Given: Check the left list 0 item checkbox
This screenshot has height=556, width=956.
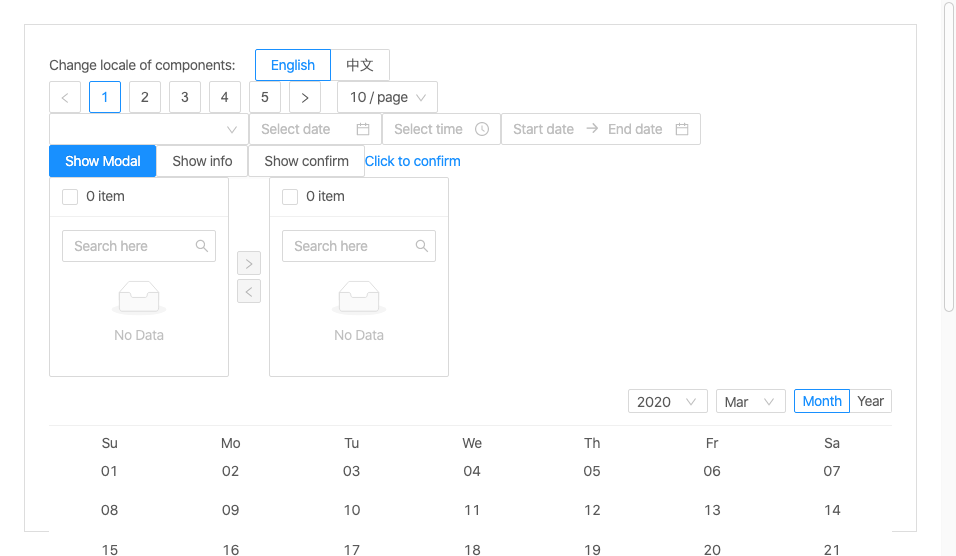Looking at the screenshot, I should click(70, 197).
